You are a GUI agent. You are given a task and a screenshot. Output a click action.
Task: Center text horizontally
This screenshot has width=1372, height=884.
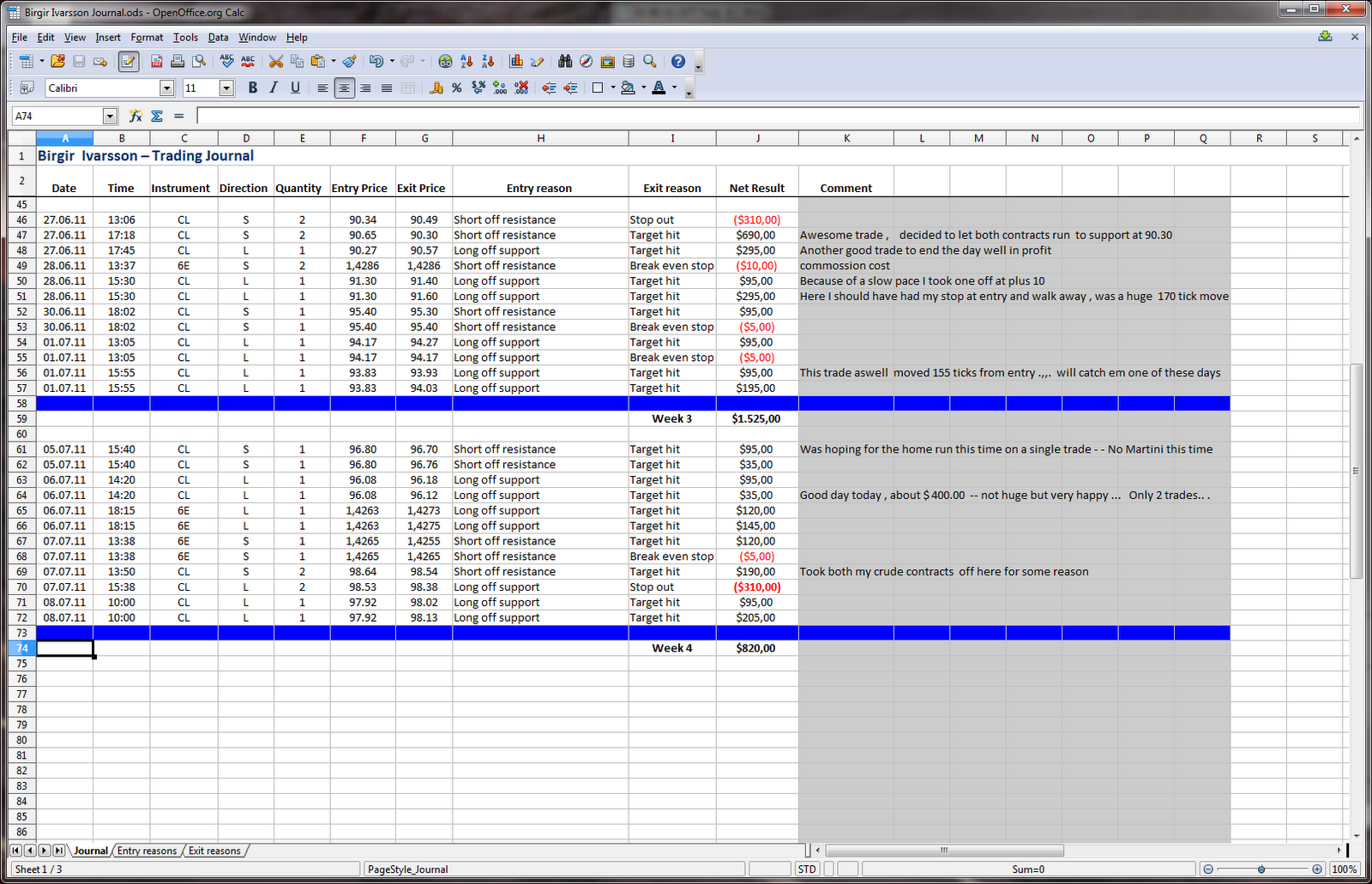344,87
